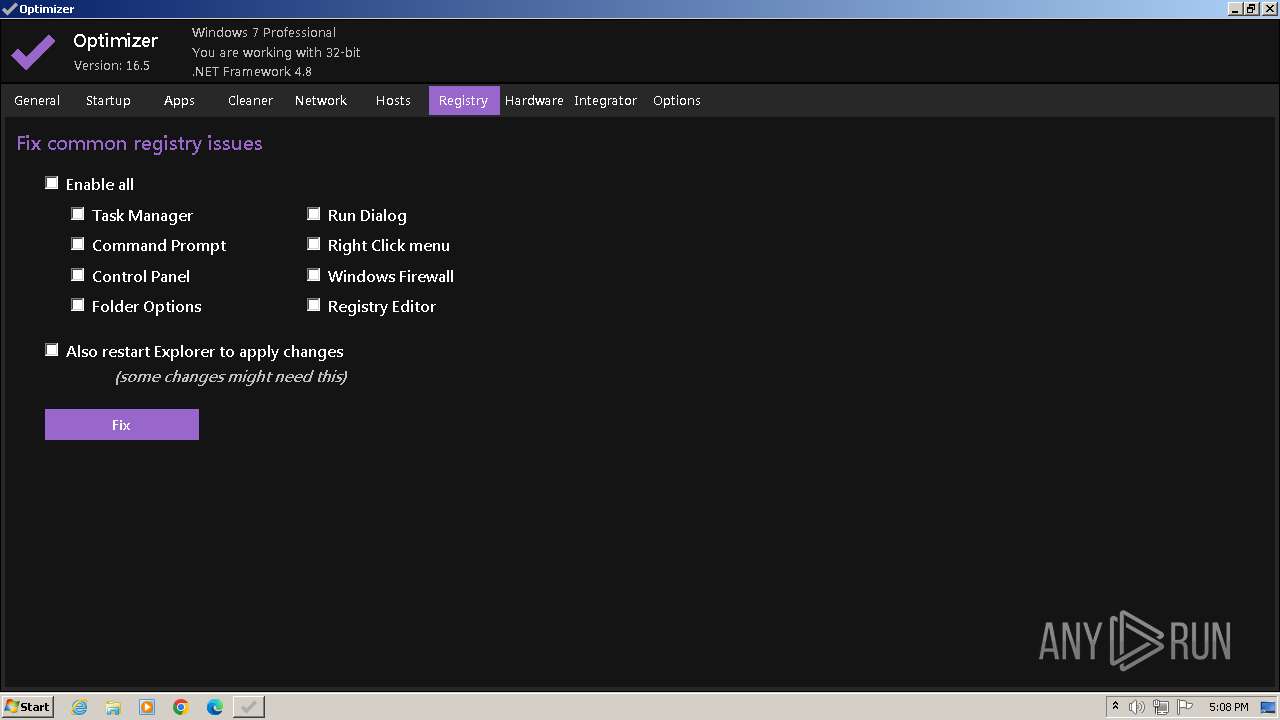Open the Start menu
1280x720 pixels.
tap(27, 707)
